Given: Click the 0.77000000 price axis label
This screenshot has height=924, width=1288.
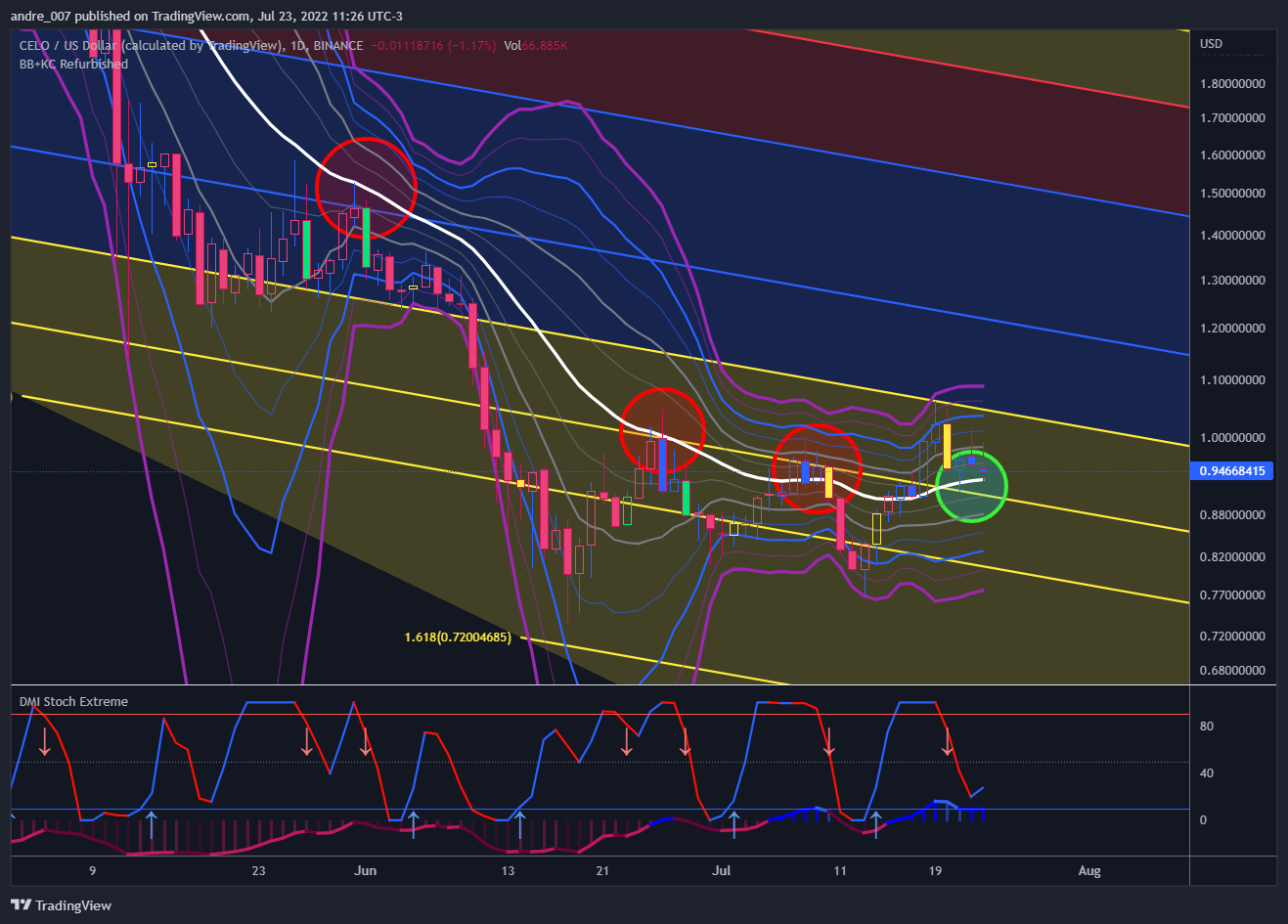Looking at the screenshot, I should tap(1232, 595).
